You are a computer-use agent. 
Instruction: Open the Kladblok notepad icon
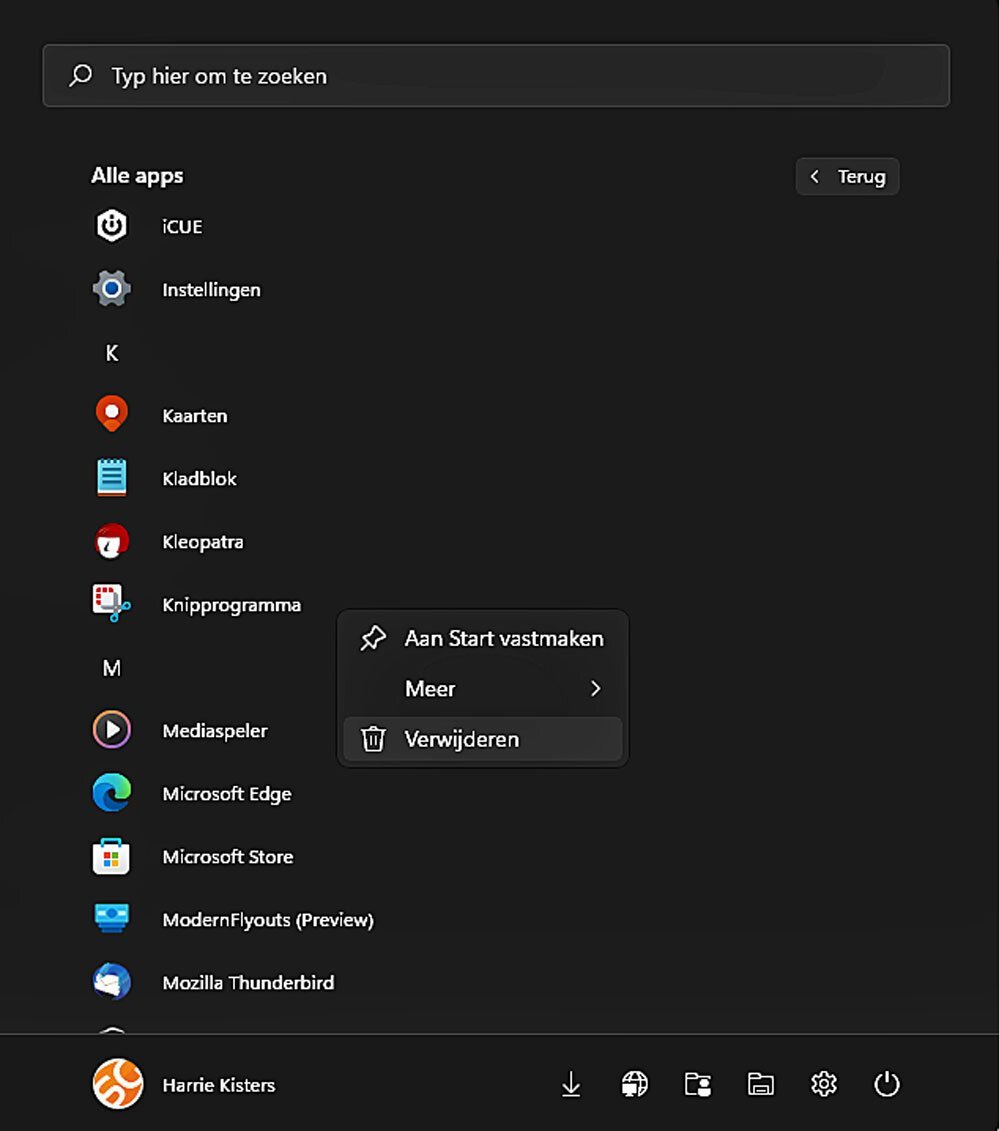point(112,478)
